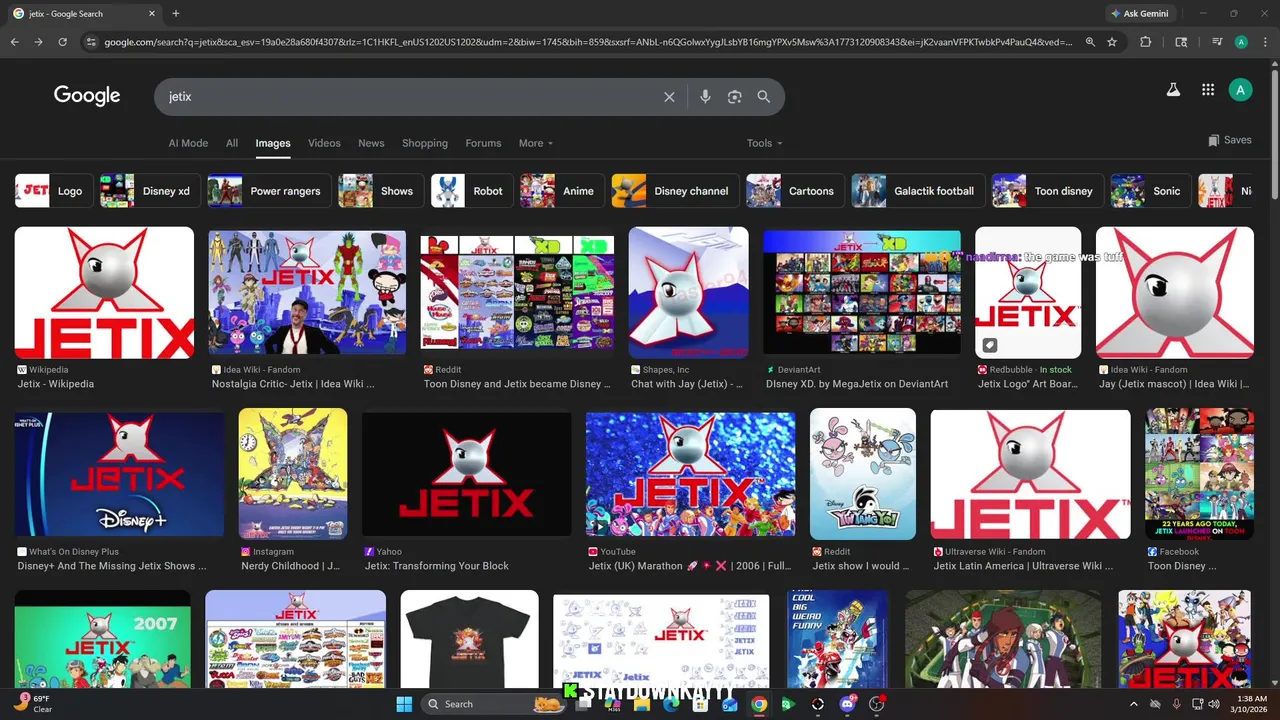
Task: Clear the search box with the X icon
Action: coord(669,97)
